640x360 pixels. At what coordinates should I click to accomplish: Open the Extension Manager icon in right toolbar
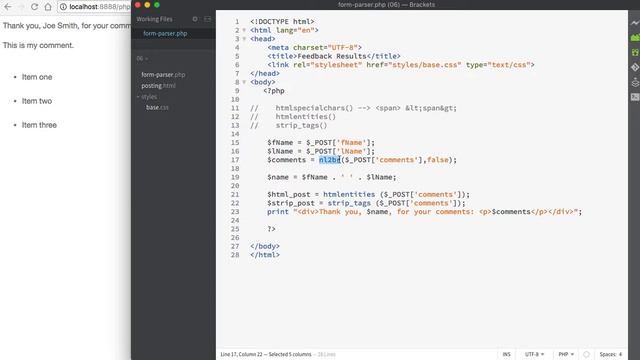[635, 38]
